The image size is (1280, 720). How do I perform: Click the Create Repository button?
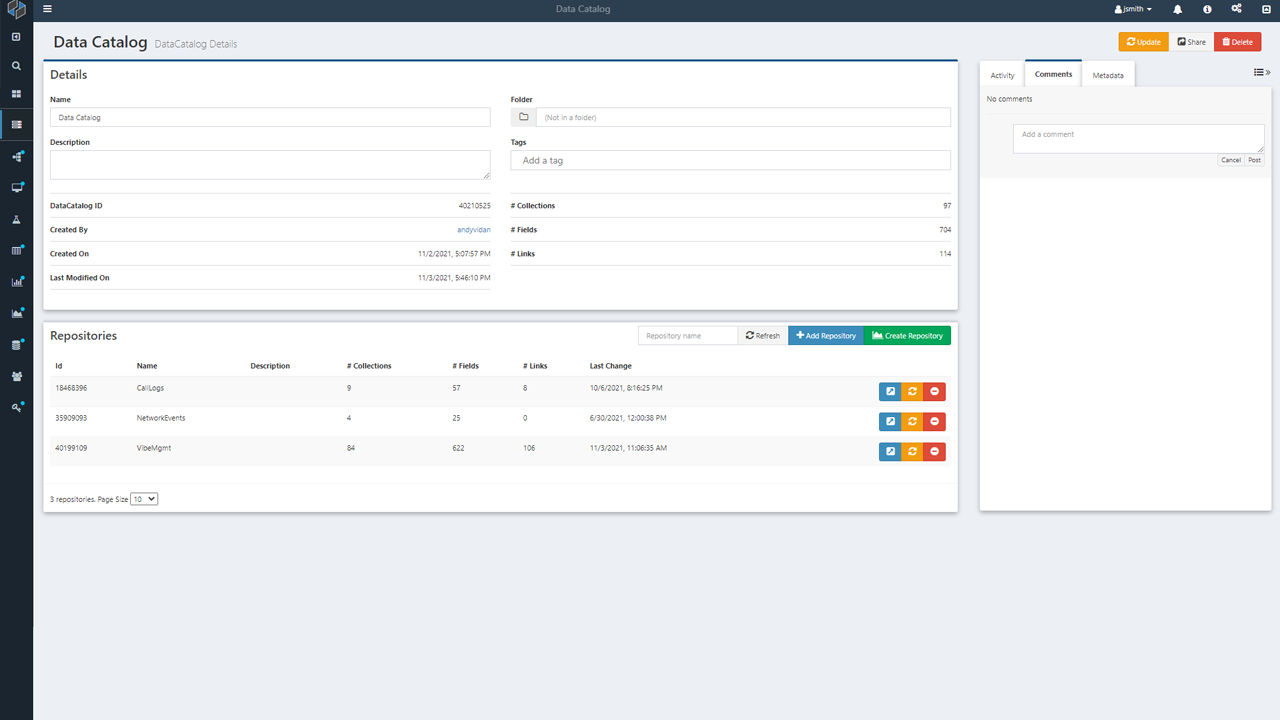pyautogui.click(x=906, y=335)
